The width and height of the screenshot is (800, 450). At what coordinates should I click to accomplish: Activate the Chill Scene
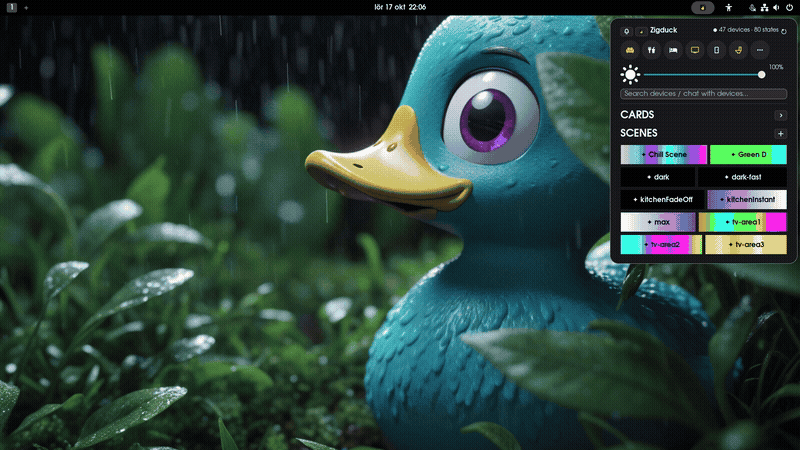pos(664,155)
